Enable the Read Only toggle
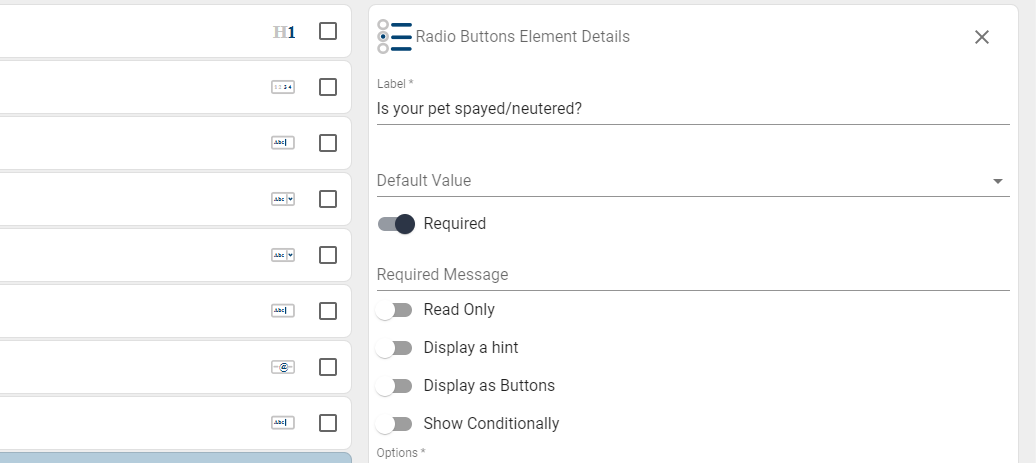The width and height of the screenshot is (1036, 463). click(x=394, y=310)
